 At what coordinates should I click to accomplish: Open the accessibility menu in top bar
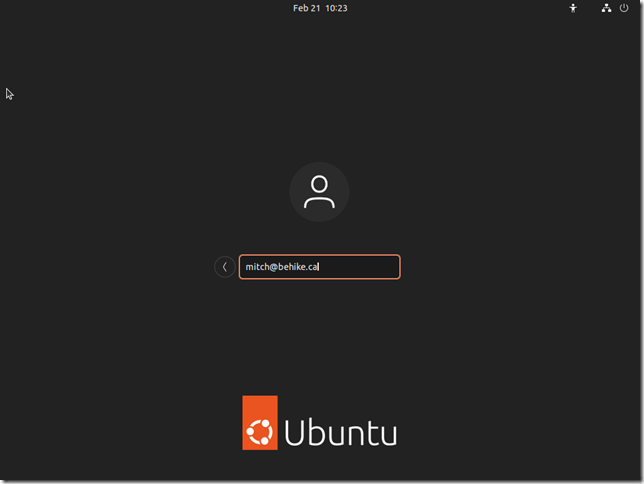(x=573, y=8)
